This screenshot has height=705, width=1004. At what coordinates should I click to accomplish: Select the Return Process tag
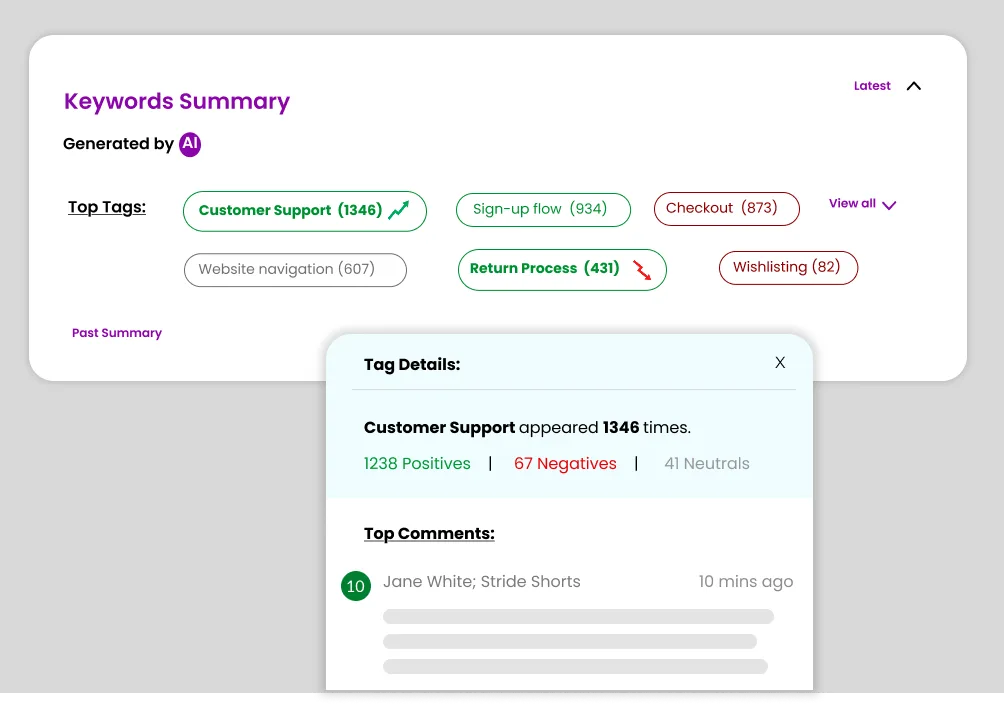[544, 269]
